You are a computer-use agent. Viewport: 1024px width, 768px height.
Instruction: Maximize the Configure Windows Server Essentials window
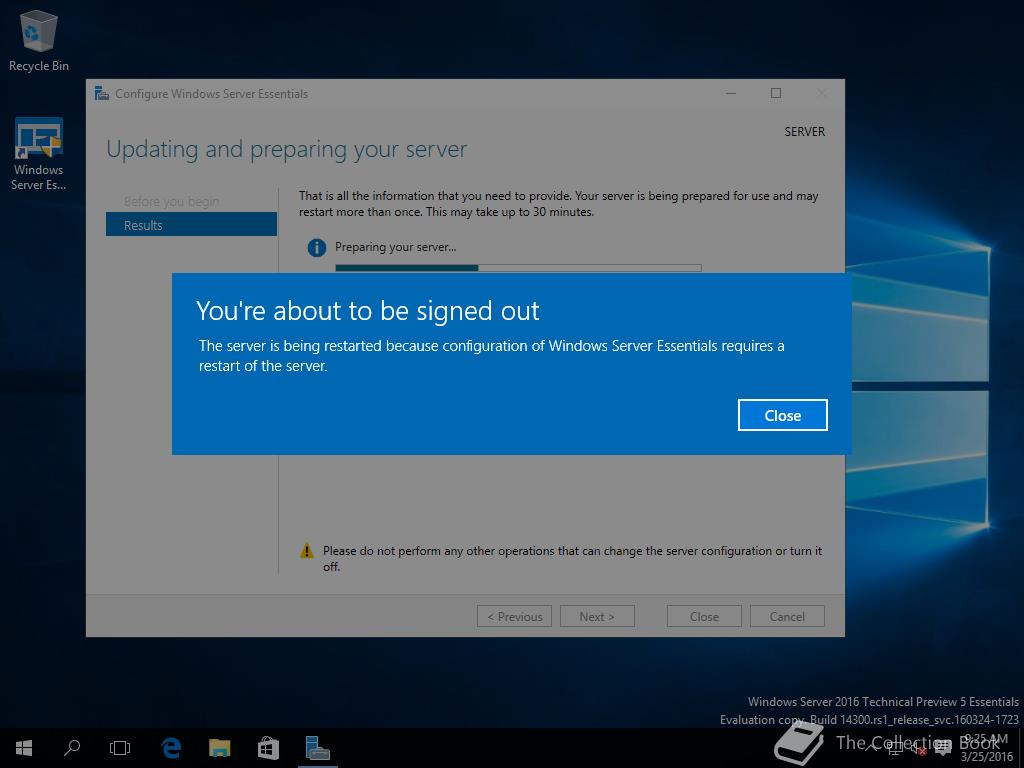[776, 93]
